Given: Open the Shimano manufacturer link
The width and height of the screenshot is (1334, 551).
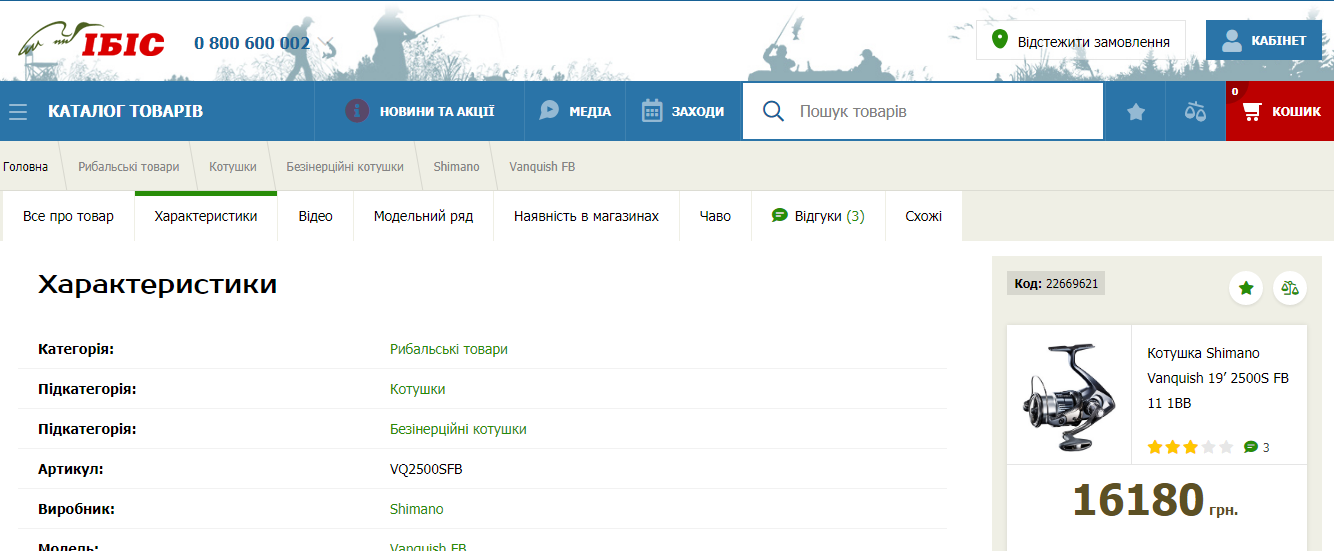Looking at the screenshot, I should [x=416, y=509].
